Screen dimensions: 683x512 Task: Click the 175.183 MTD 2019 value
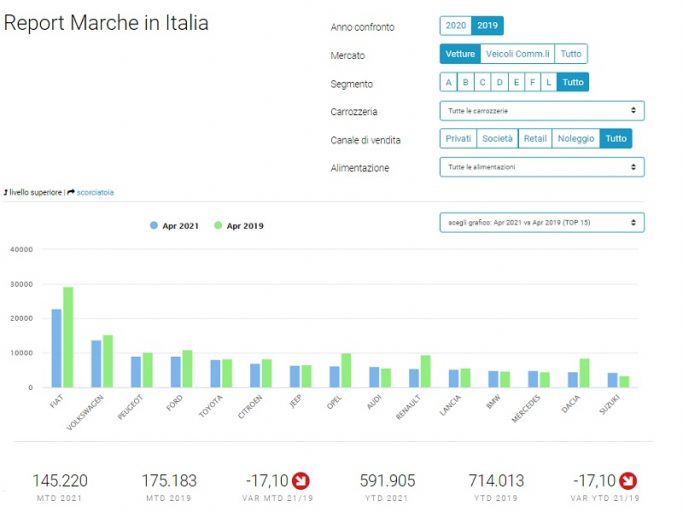pyautogui.click(x=169, y=481)
